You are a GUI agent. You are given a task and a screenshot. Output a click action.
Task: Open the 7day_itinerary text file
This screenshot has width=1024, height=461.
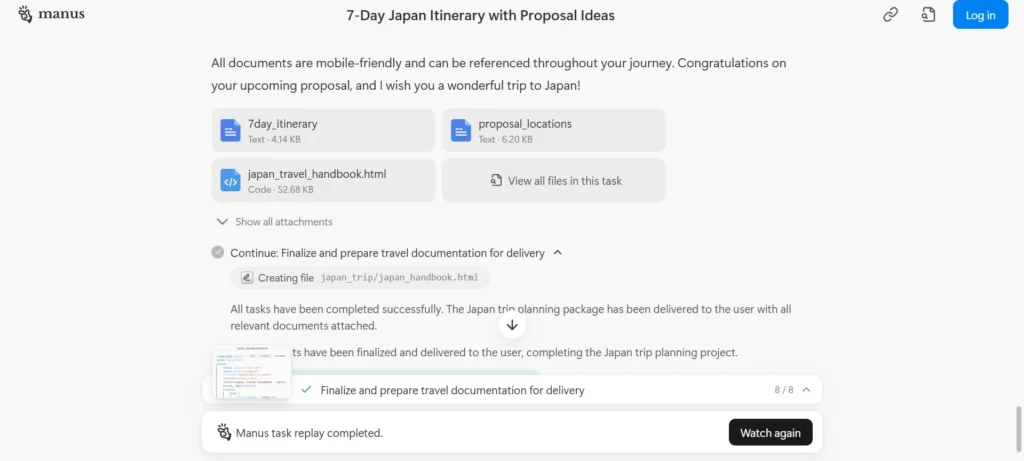click(x=323, y=130)
